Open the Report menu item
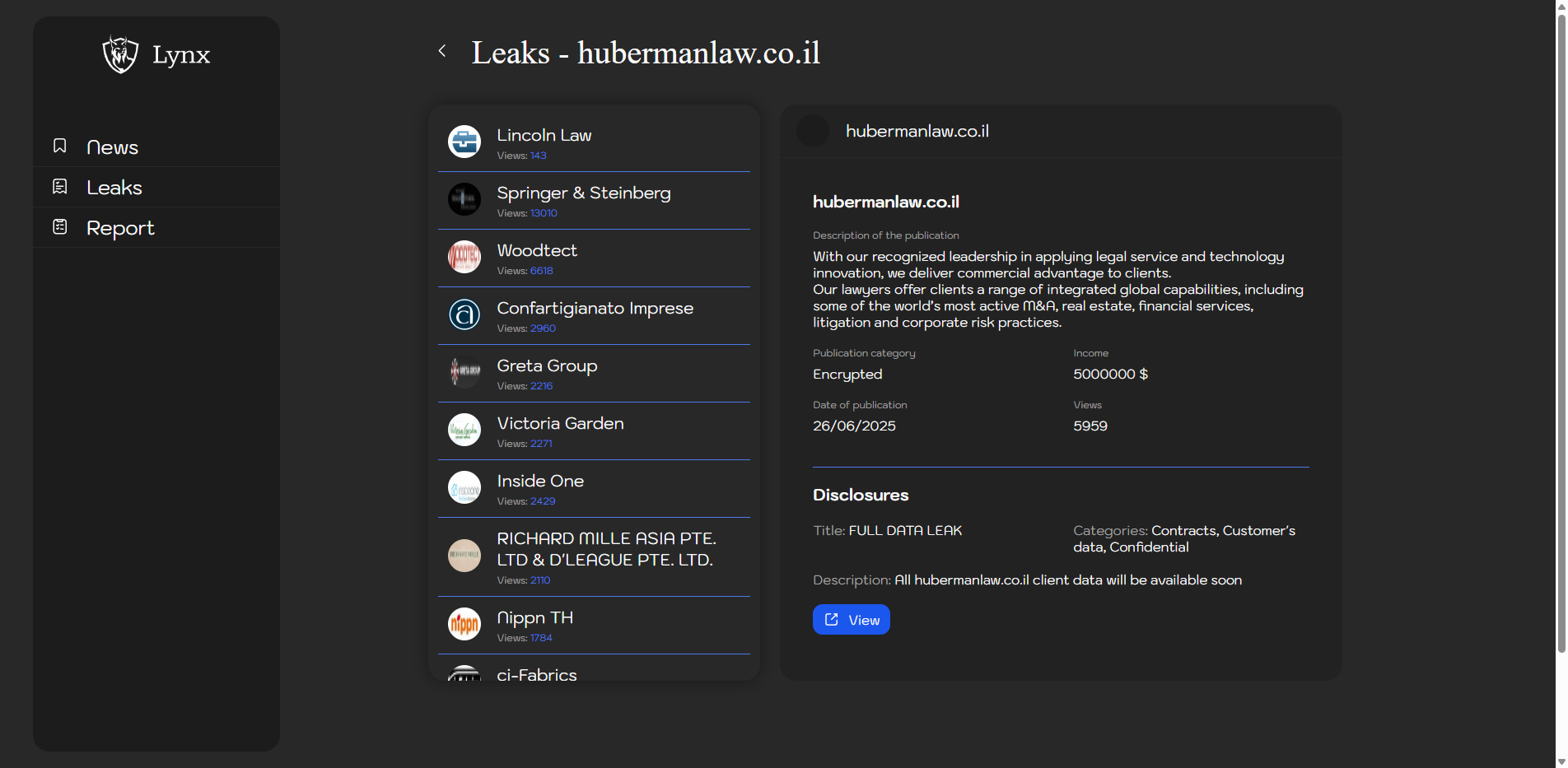The image size is (1568, 768). coord(120,228)
